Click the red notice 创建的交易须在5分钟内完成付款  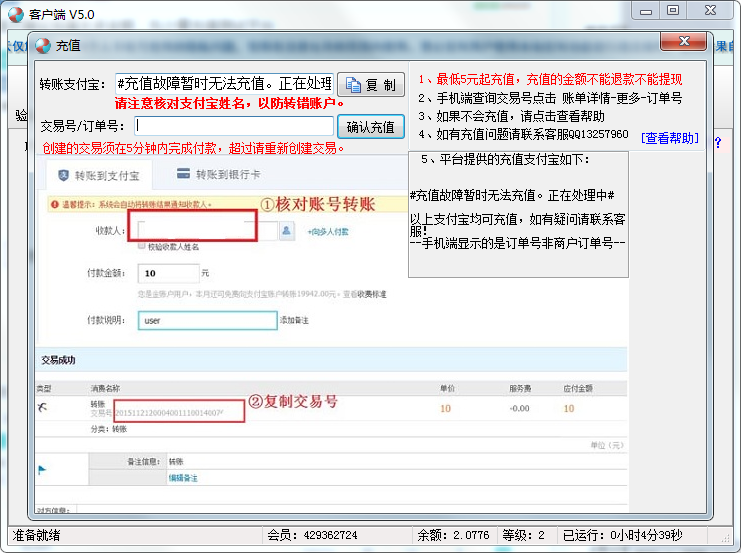193,148
